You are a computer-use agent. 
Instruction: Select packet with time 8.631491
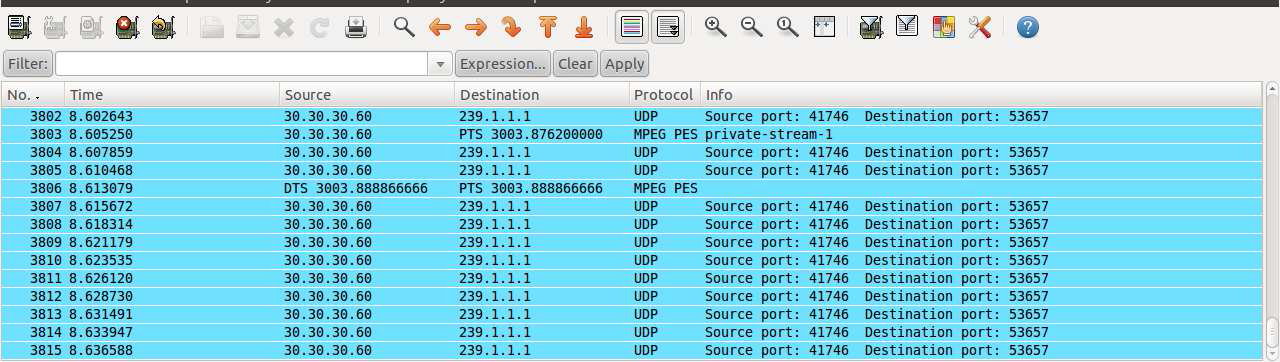632,314
